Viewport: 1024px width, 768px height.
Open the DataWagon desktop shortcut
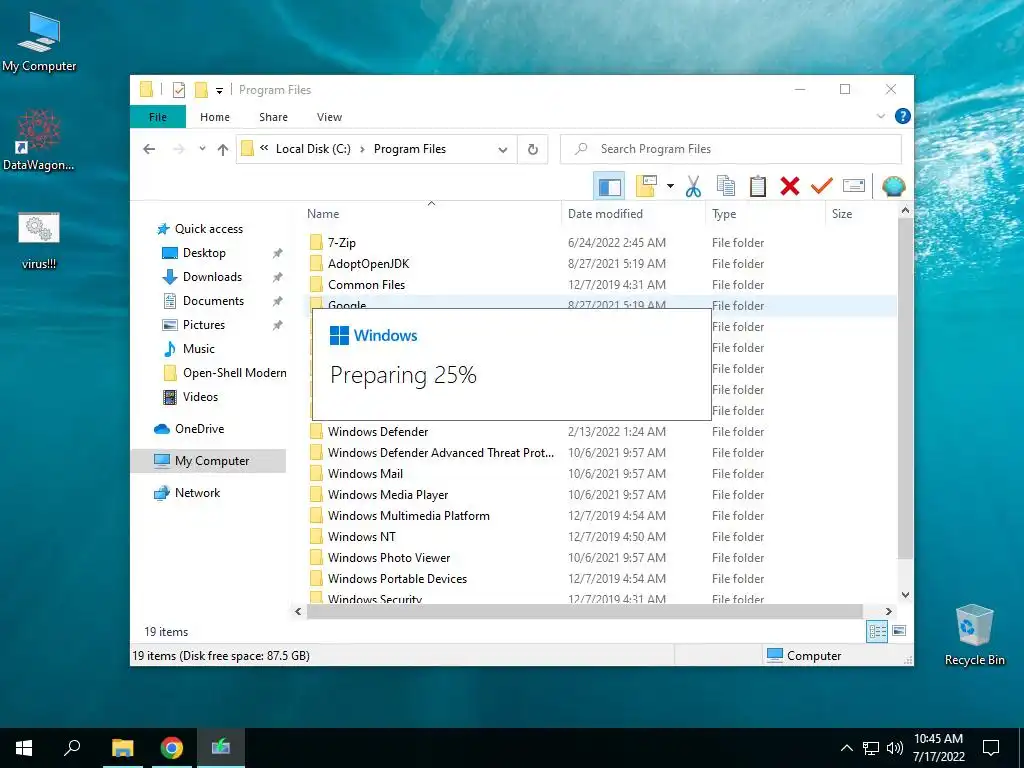pos(39,140)
